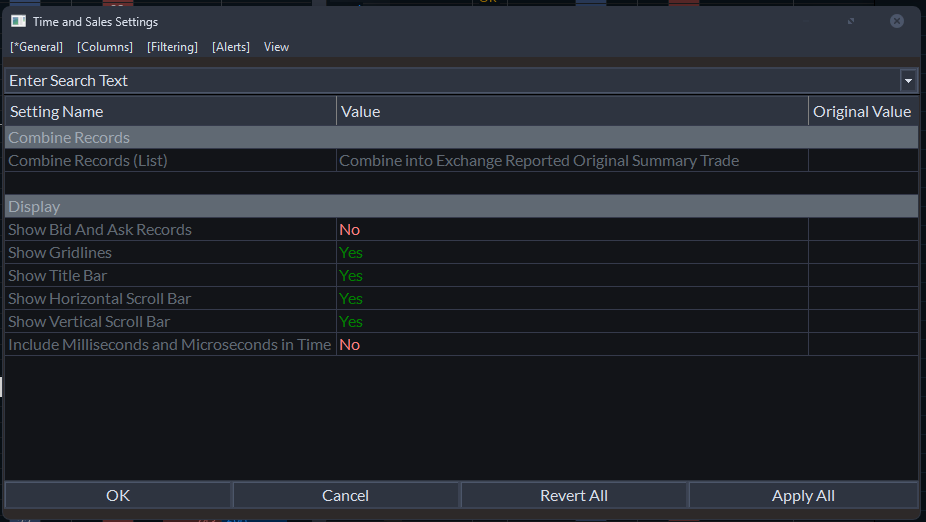Open the search text dropdown arrow
The width and height of the screenshot is (926, 522).
coord(908,81)
